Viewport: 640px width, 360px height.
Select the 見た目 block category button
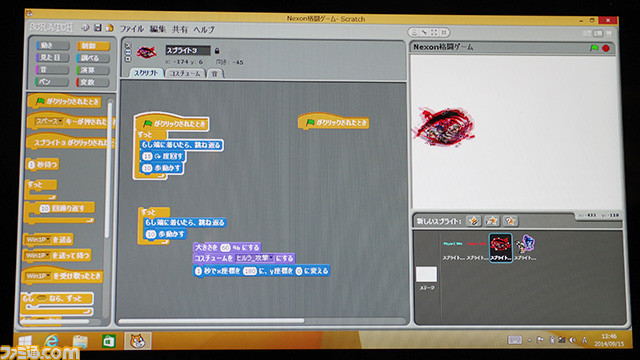(x=52, y=58)
